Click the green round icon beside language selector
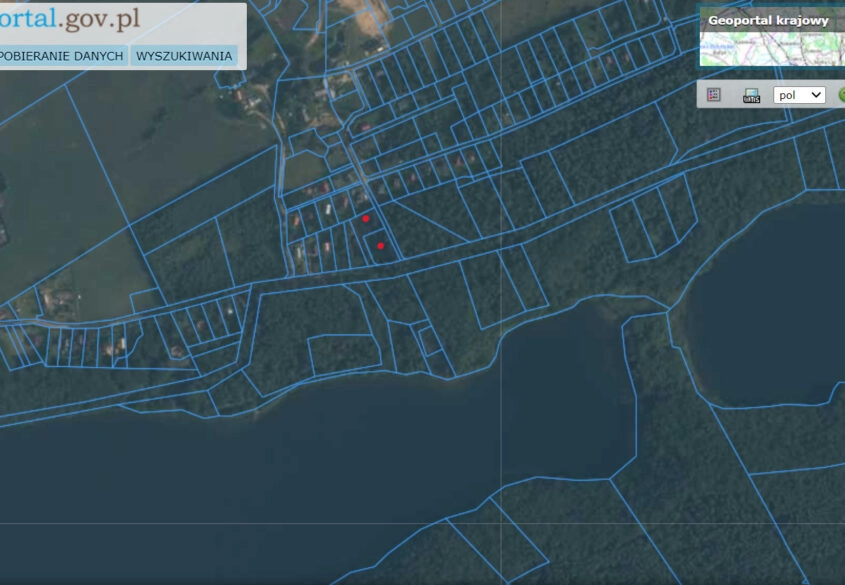This screenshot has width=845, height=585. (x=840, y=95)
